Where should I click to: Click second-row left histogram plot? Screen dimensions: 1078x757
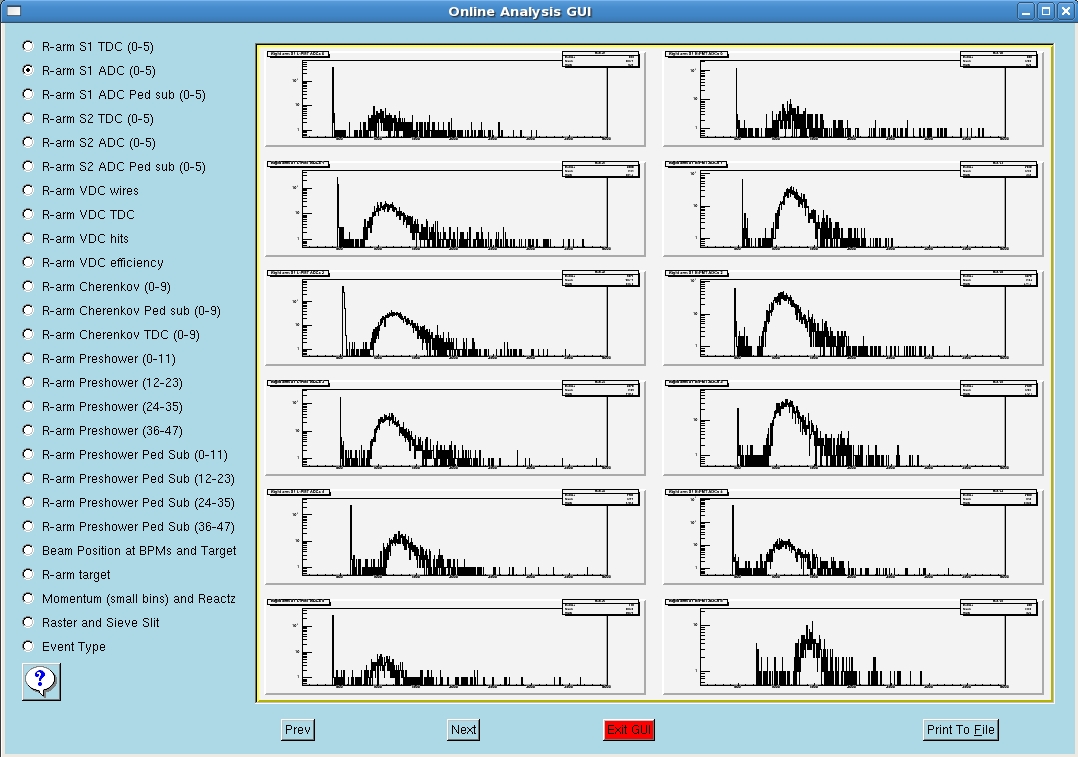[455, 208]
